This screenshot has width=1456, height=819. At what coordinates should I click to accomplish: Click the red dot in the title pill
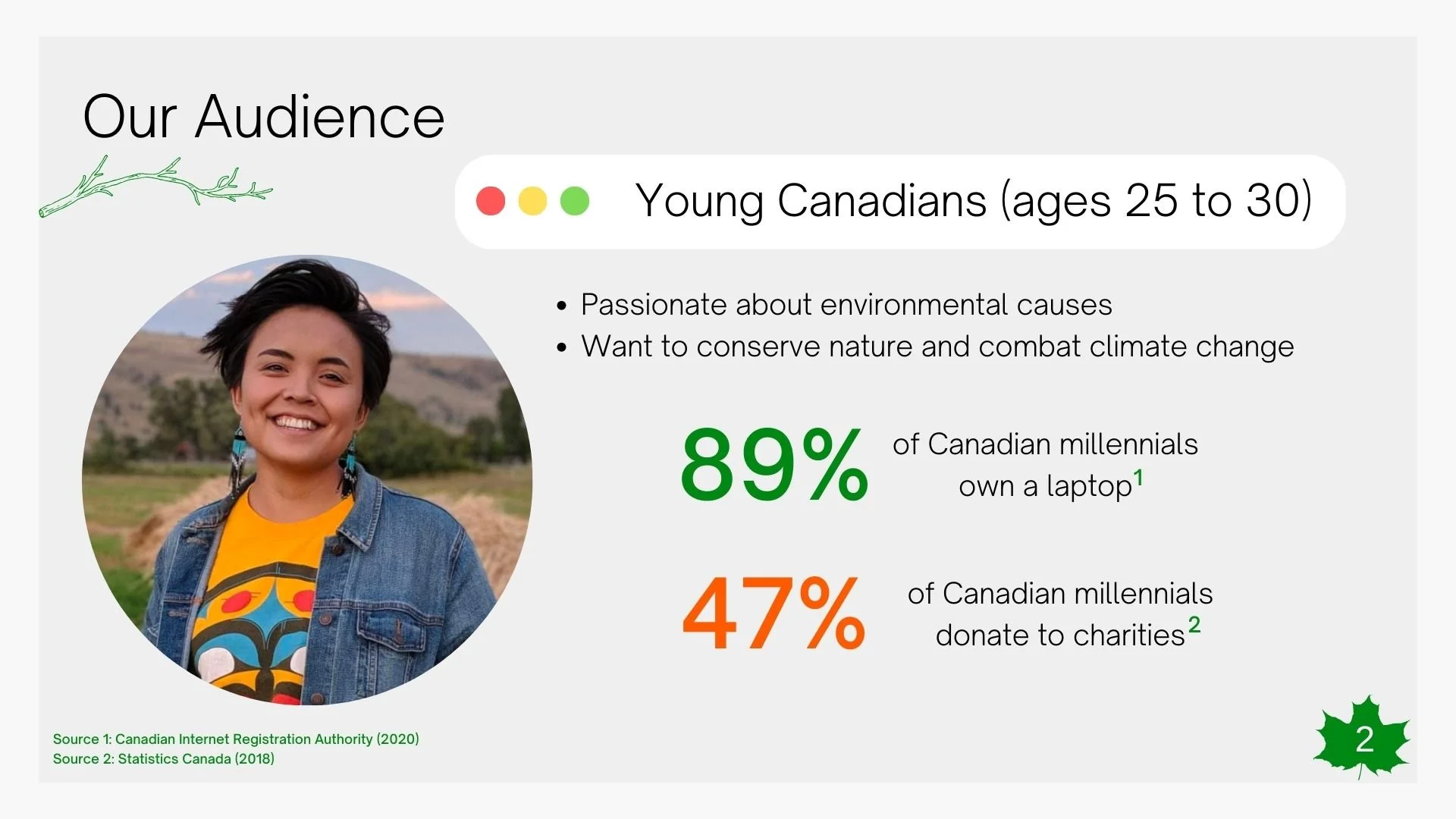click(491, 201)
